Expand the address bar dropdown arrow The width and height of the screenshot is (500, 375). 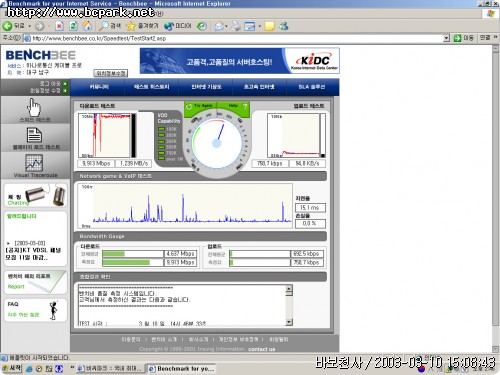tap(447, 38)
